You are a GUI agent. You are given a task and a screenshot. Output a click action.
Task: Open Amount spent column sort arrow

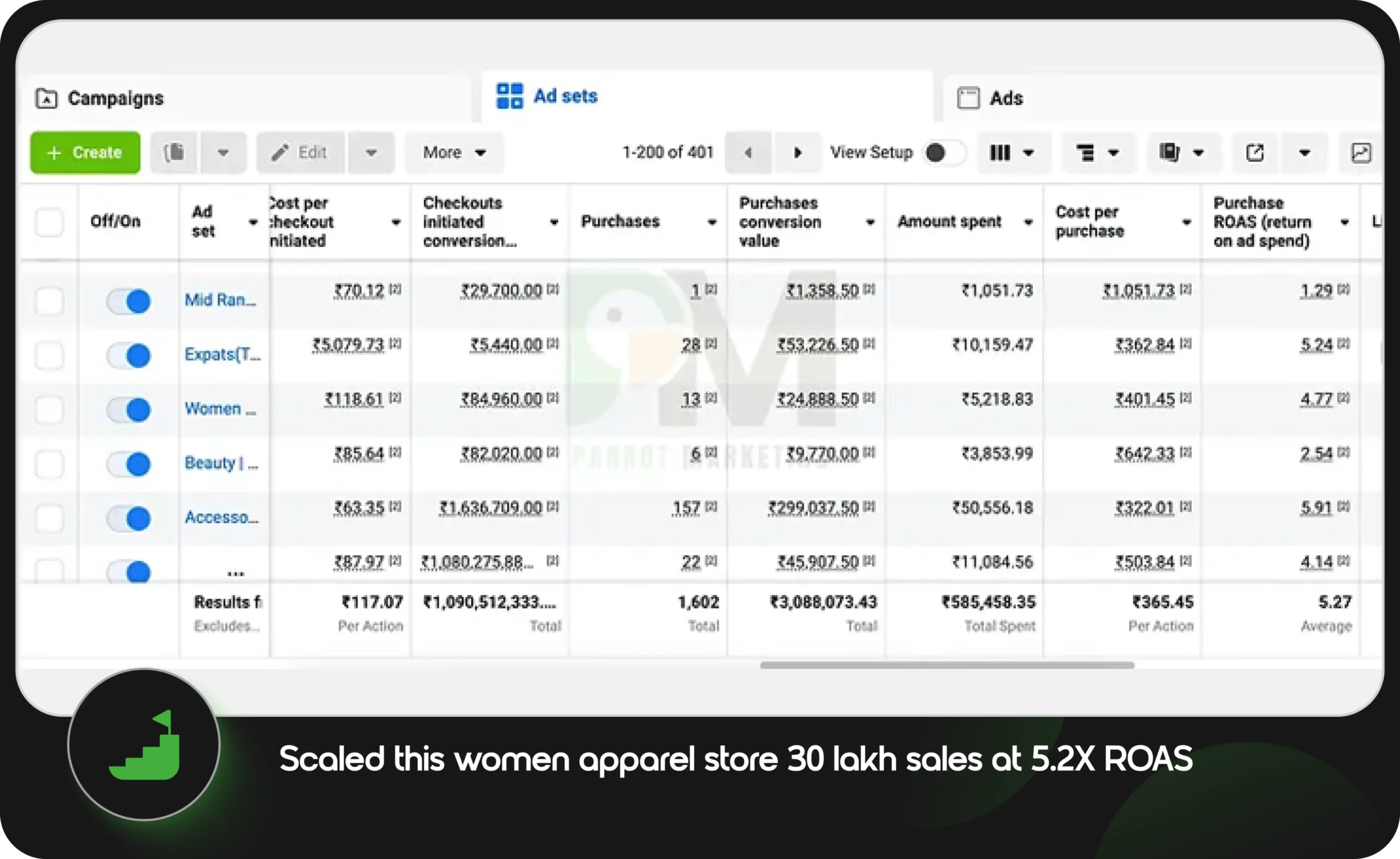[1028, 222]
